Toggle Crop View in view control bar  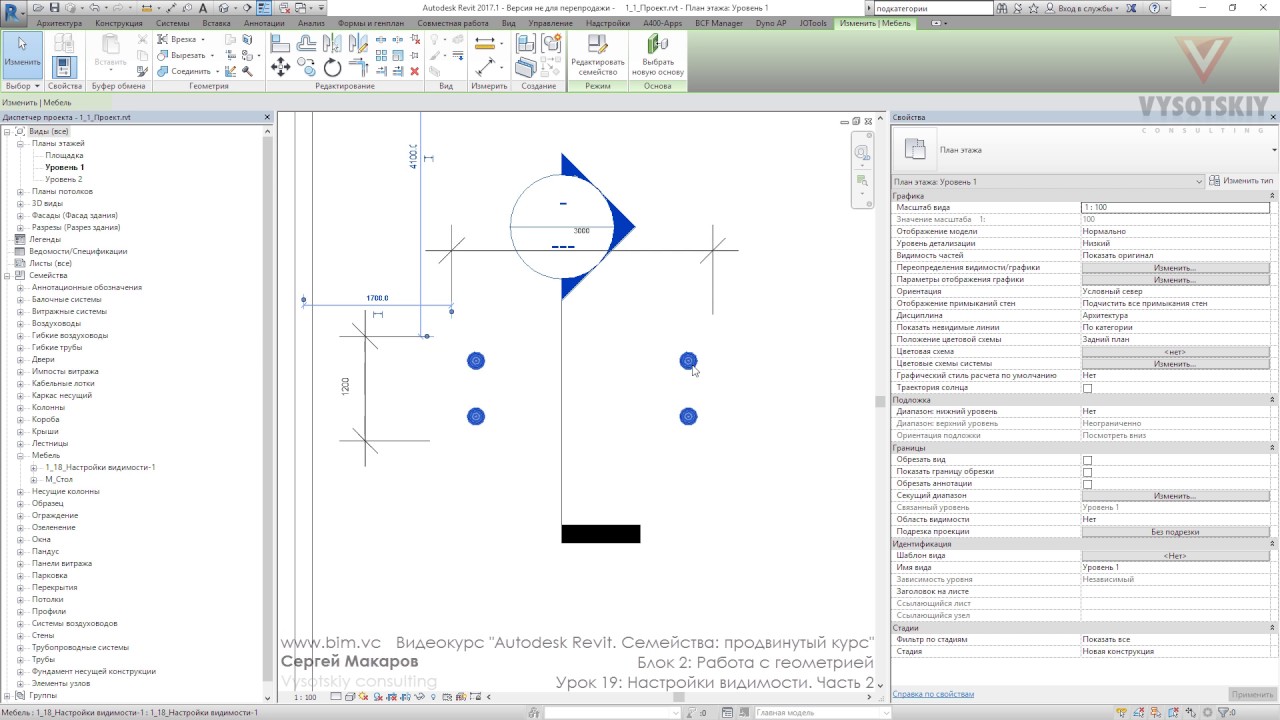tap(392, 697)
